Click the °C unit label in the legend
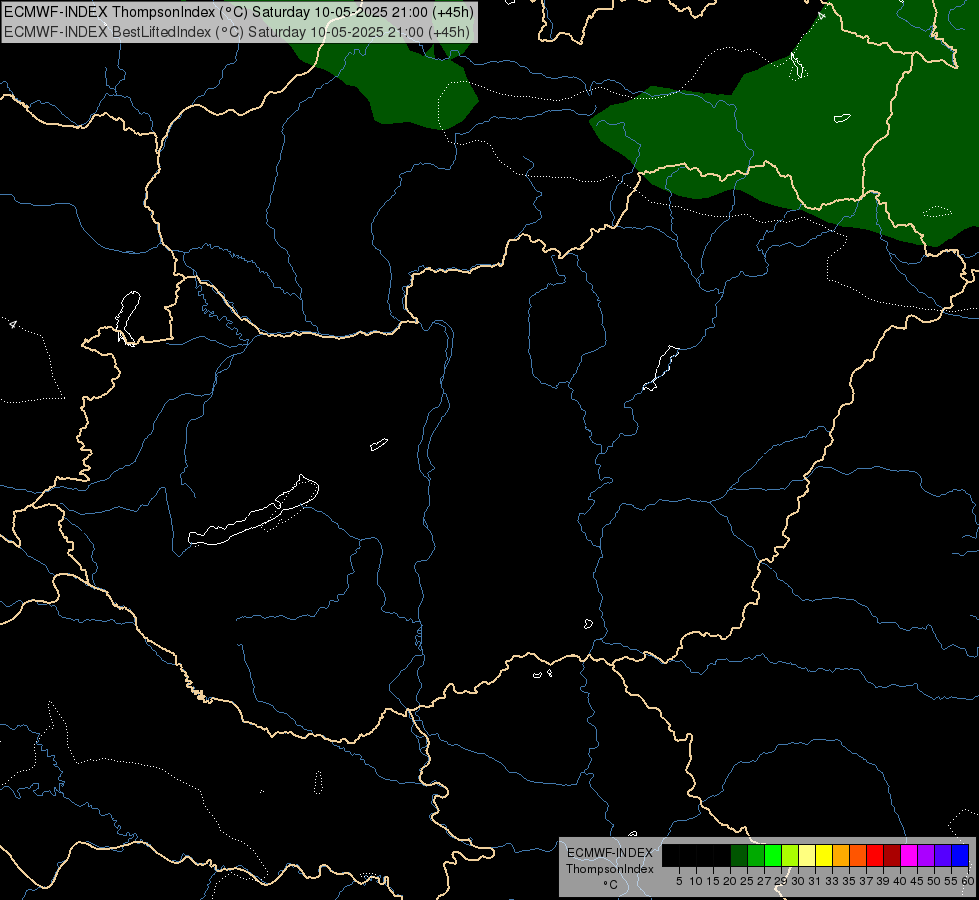The height and width of the screenshot is (900, 979). click(611, 884)
